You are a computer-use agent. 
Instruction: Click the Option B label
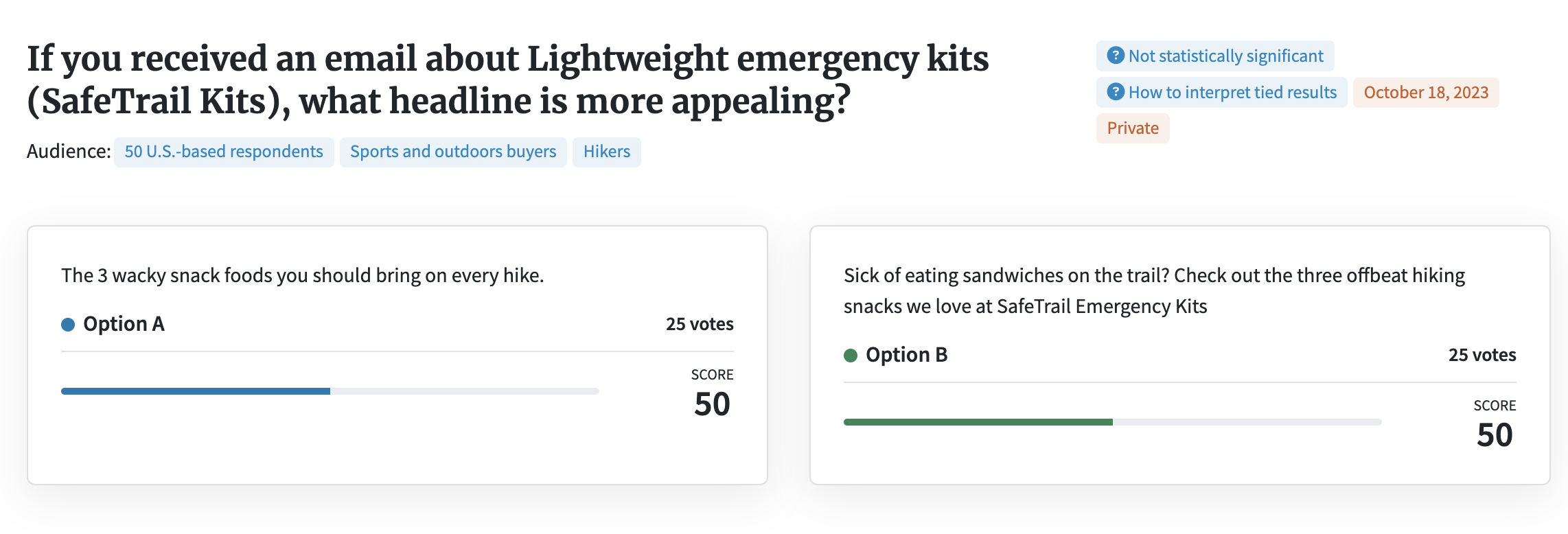[x=906, y=355]
